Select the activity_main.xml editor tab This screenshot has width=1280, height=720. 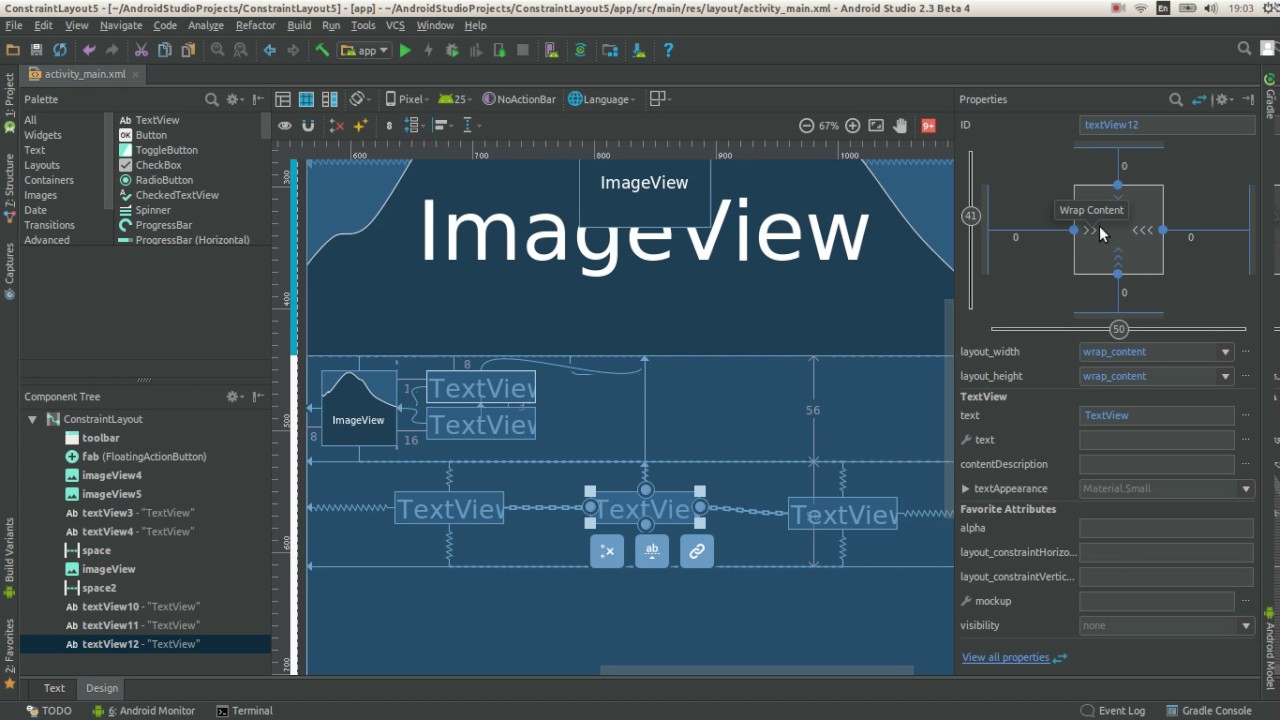(84, 74)
